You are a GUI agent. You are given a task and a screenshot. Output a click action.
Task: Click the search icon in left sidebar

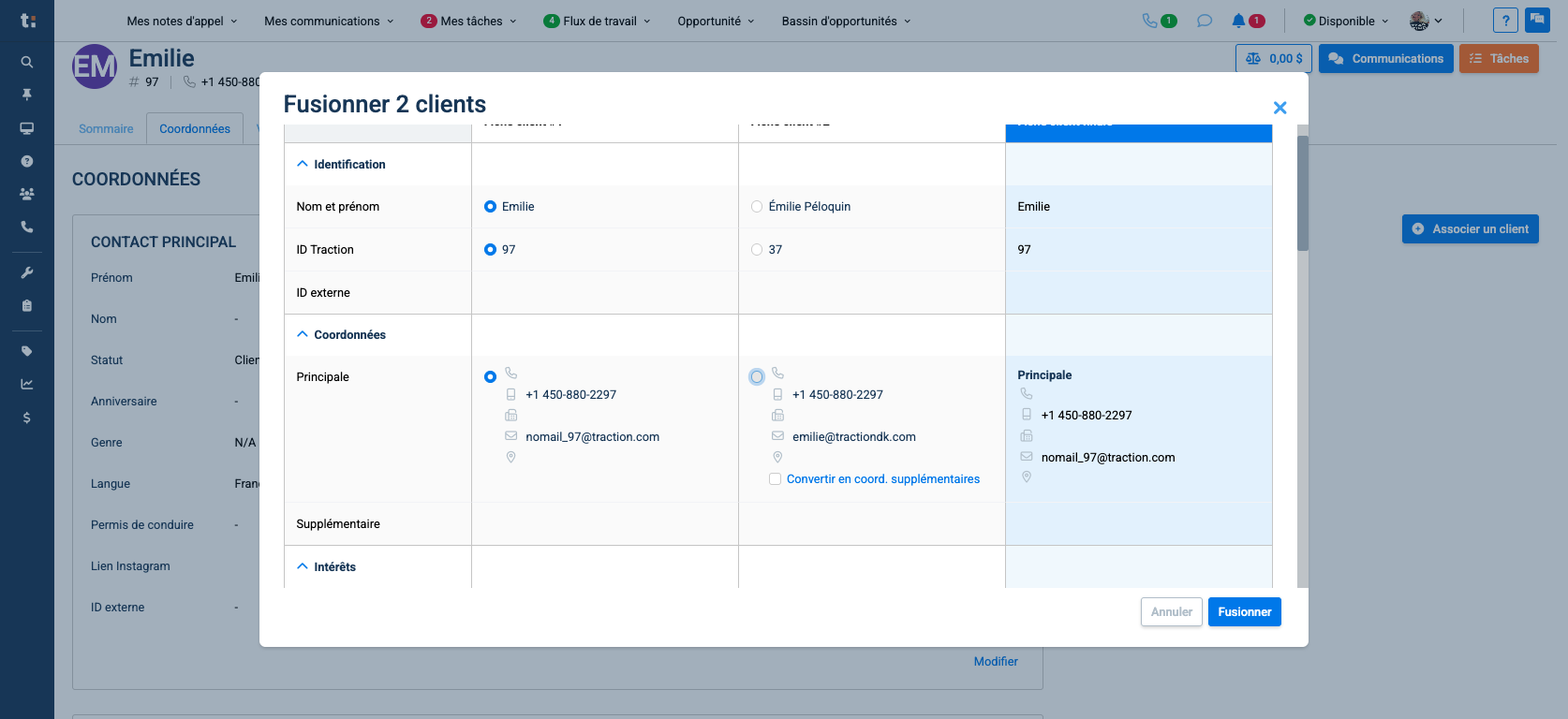[x=27, y=62]
